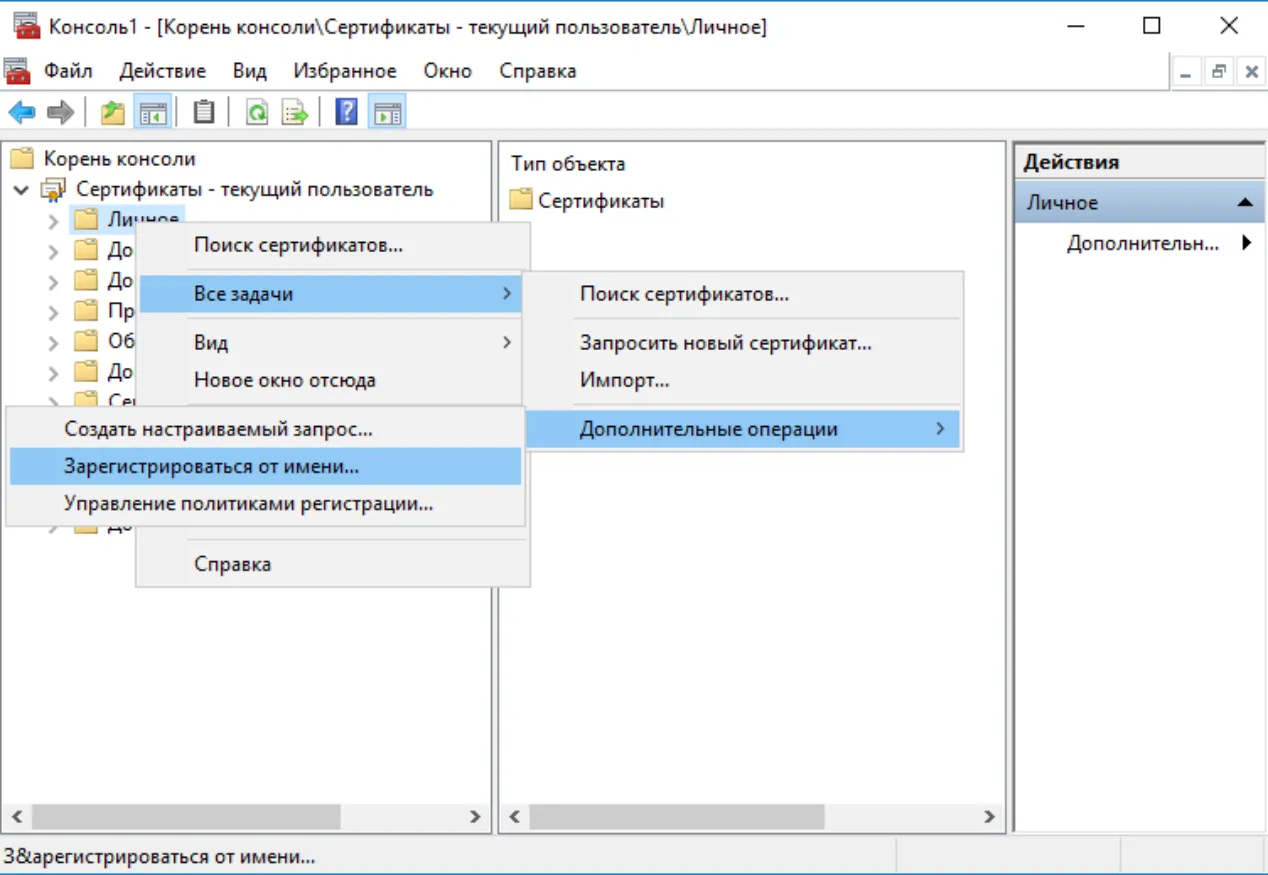This screenshot has width=1268, height=875.
Task: Click the console icon left of the Файл menu
Action: 17,71
